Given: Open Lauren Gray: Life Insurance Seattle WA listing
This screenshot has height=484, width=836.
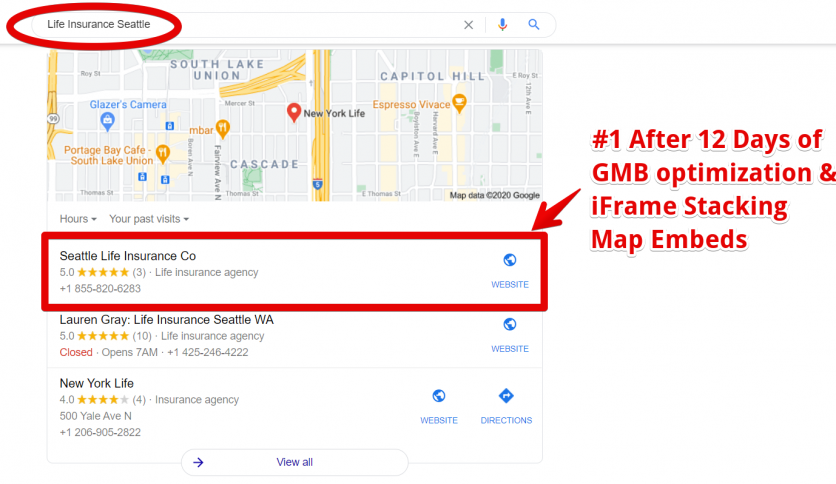Looking at the screenshot, I should pyautogui.click(x=166, y=320).
